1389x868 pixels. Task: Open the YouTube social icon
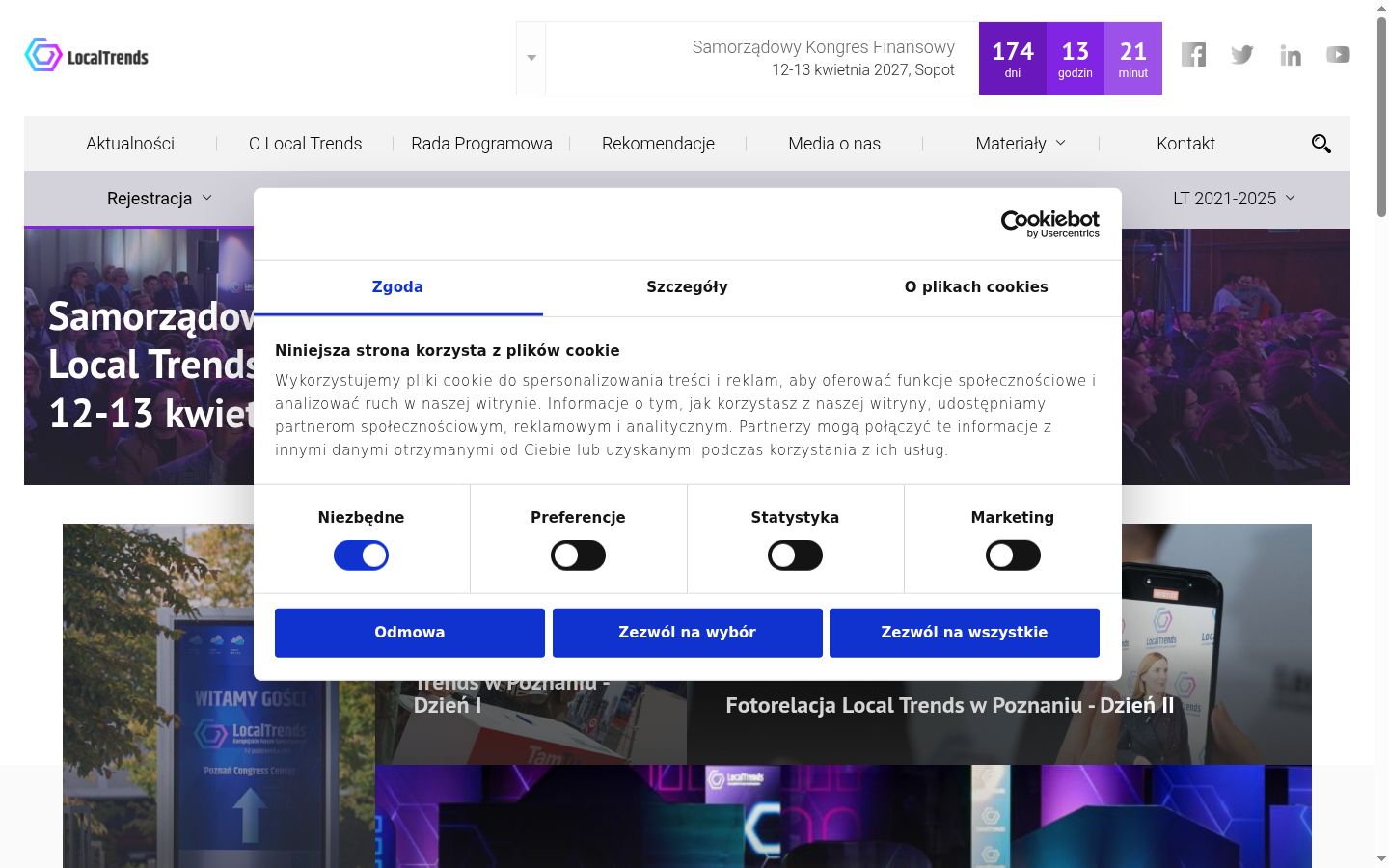(1338, 55)
